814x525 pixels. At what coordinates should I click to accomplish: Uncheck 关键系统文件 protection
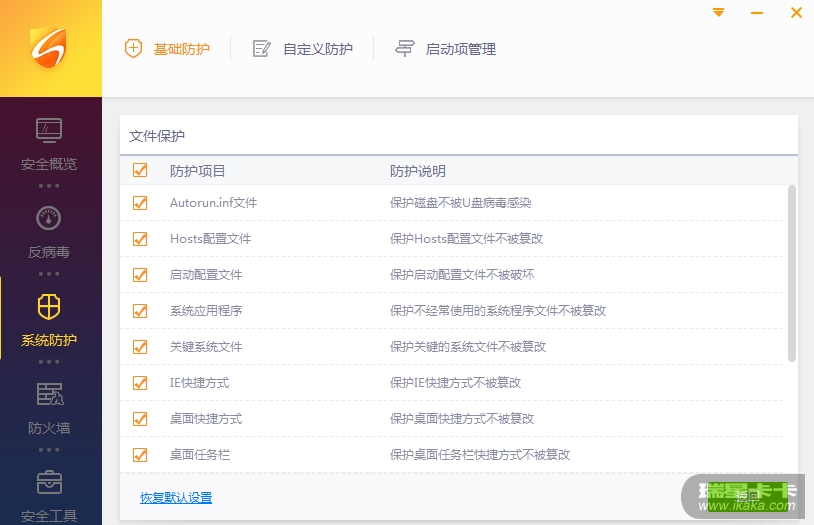tap(140, 346)
